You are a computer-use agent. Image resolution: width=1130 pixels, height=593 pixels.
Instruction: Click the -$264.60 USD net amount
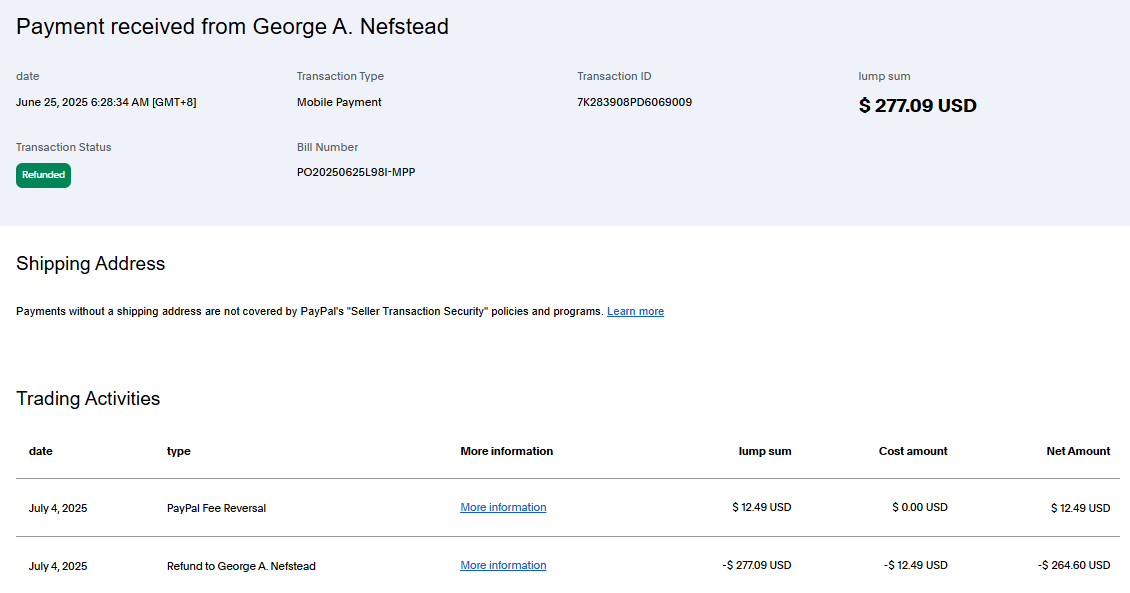tap(1073, 565)
